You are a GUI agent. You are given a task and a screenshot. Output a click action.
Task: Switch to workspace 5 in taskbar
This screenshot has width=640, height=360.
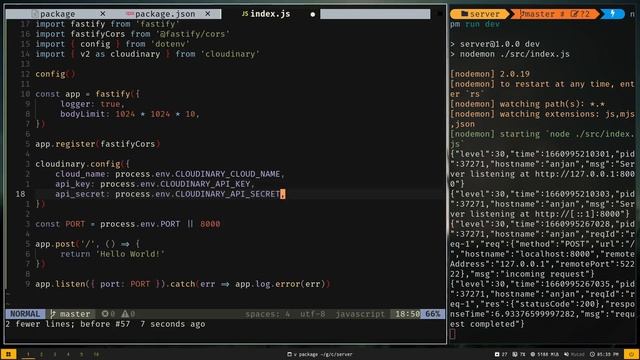tap(81, 354)
